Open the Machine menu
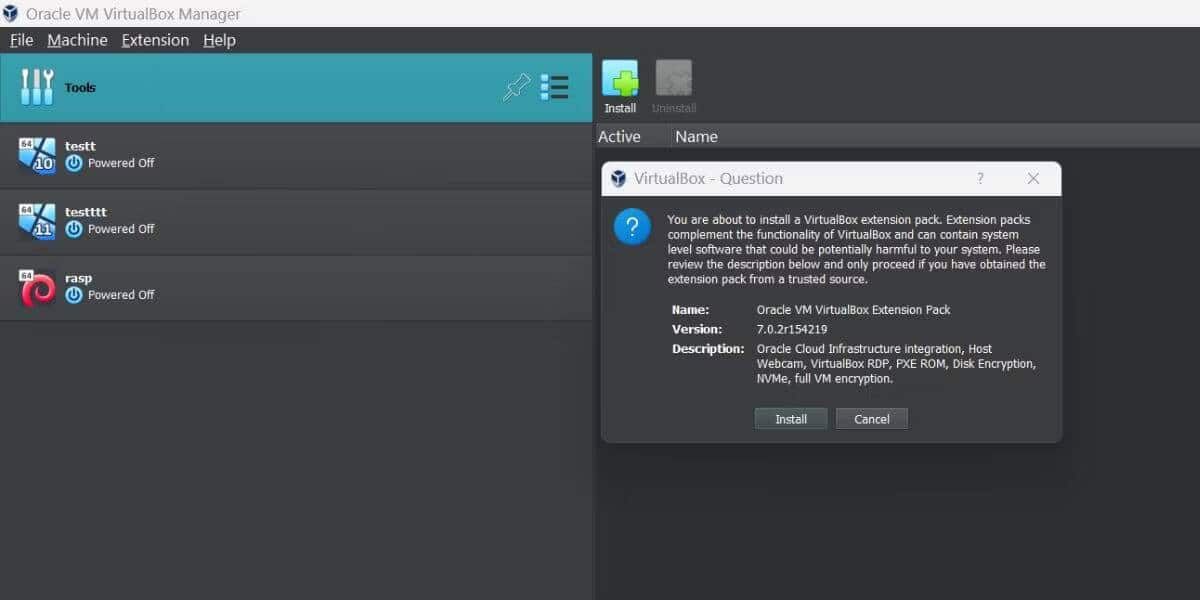This screenshot has width=1200, height=600. pyautogui.click(x=77, y=40)
